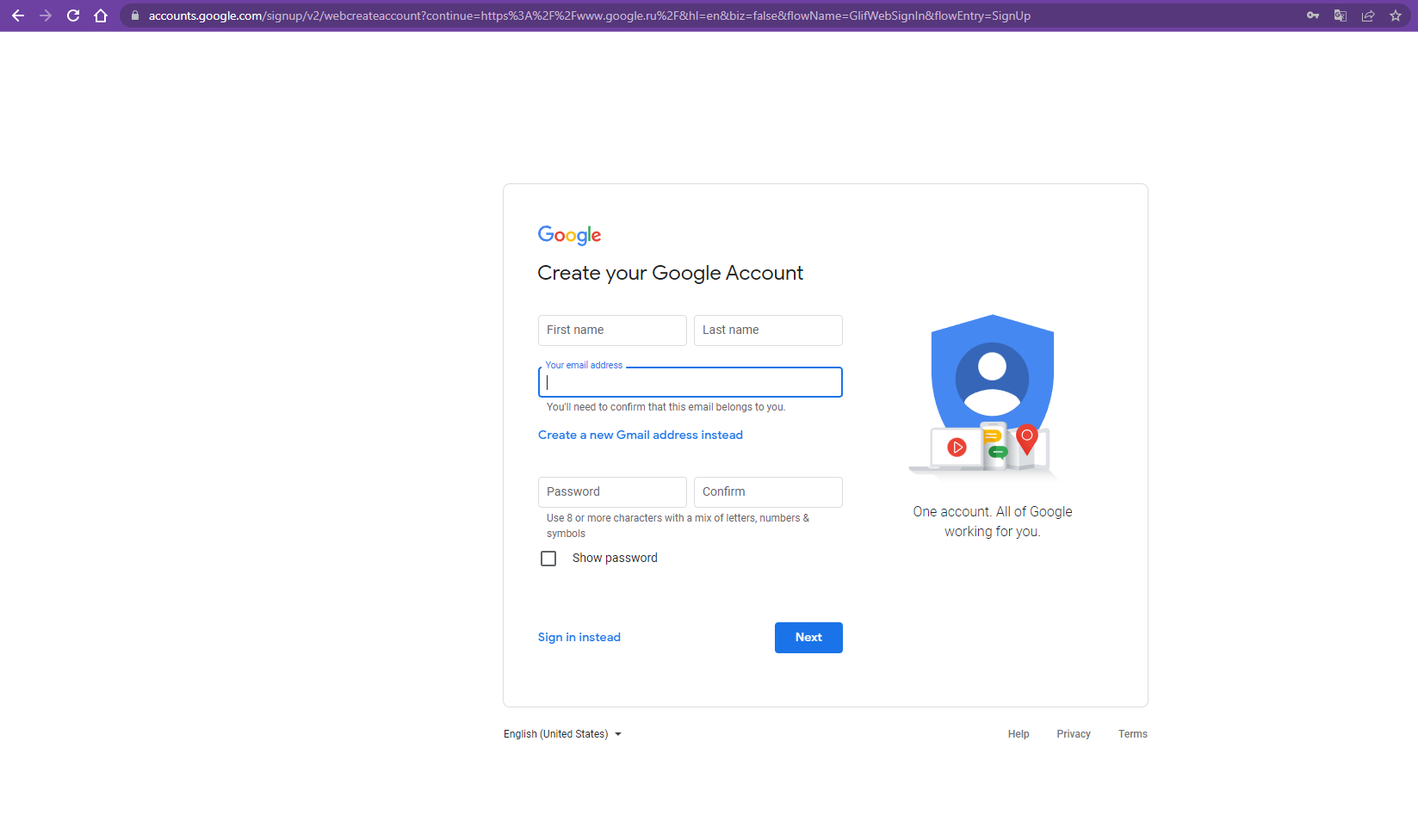1418x840 pixels.
Task: Click the Confirm password field
Action: tap(768, 492)
